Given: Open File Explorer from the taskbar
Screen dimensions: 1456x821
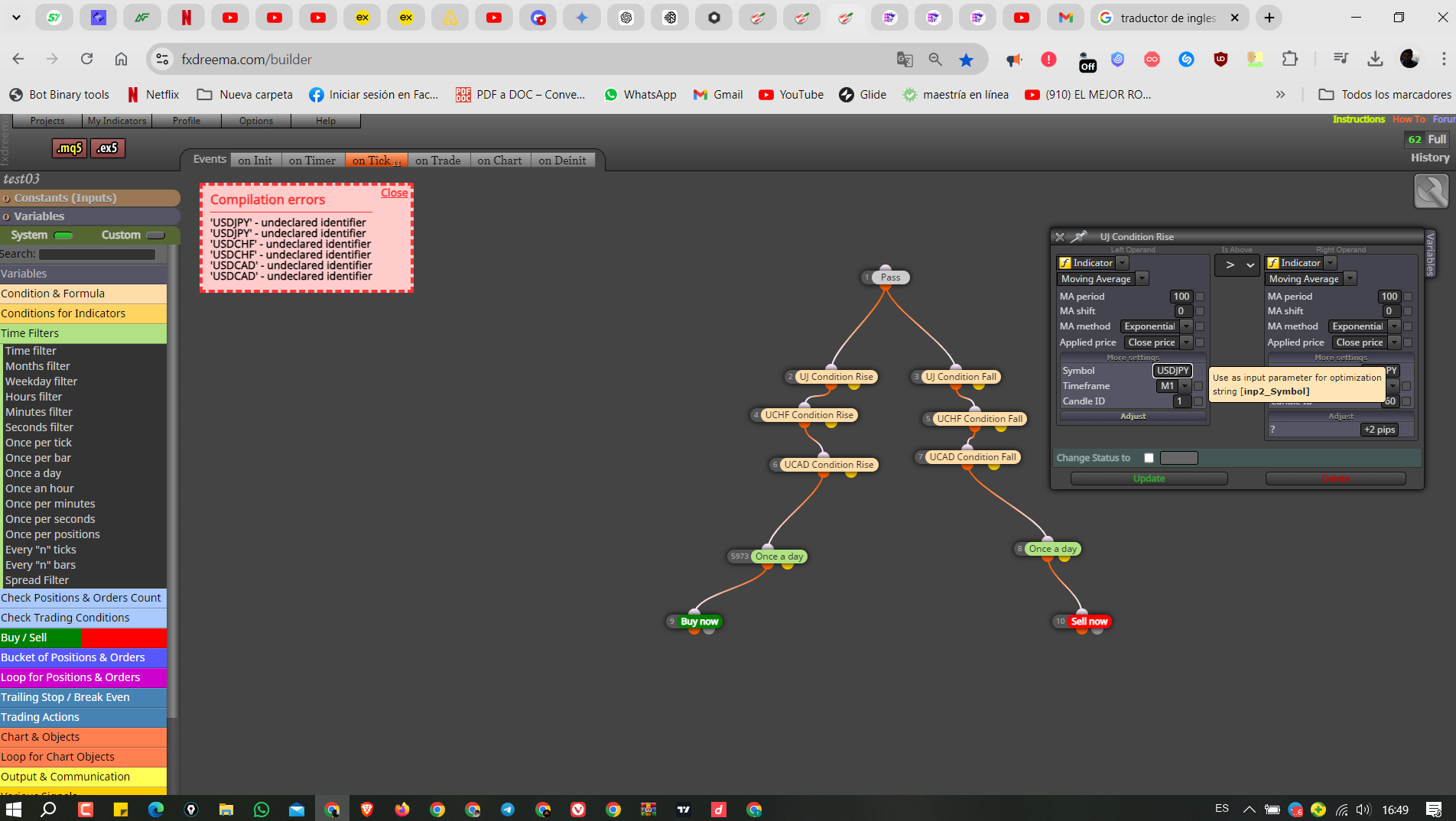Looking at the screenshot, I should 226,810.
